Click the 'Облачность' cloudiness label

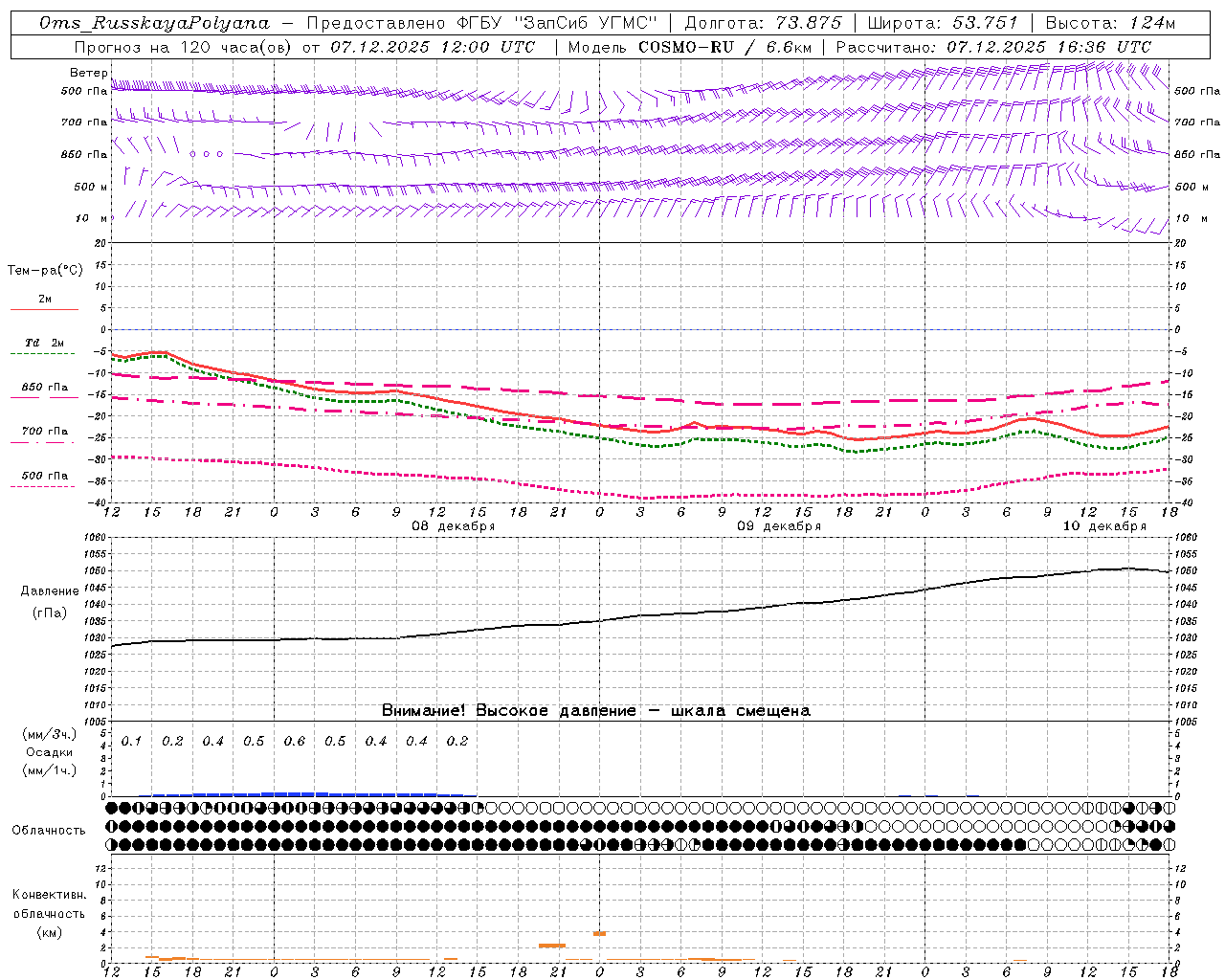(48, 831)
